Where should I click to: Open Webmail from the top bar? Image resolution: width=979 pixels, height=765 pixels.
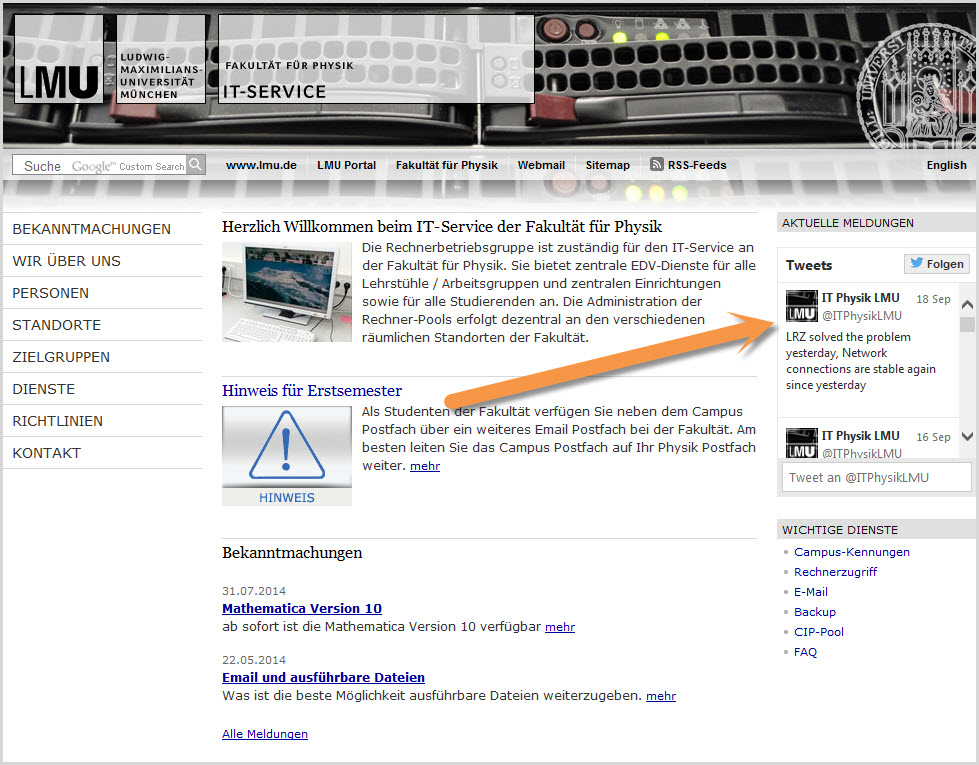pos(541,165)
